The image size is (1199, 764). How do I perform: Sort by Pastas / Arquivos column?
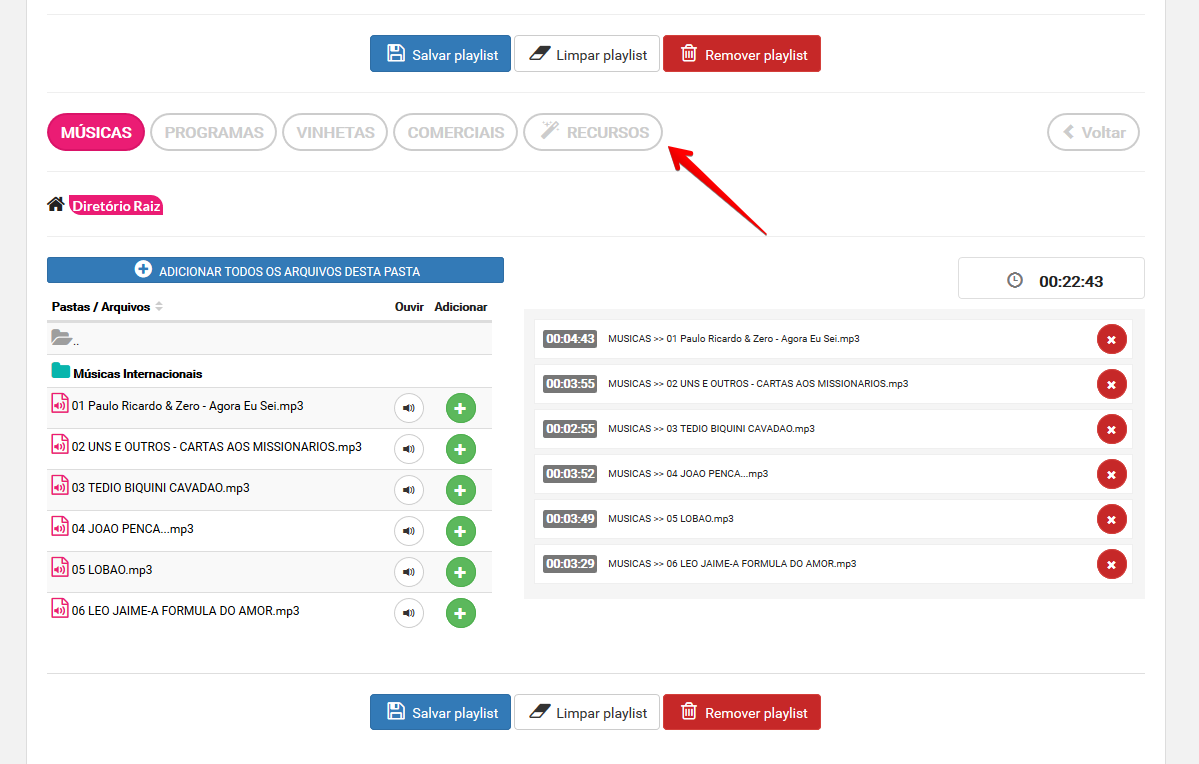(107, 307)
